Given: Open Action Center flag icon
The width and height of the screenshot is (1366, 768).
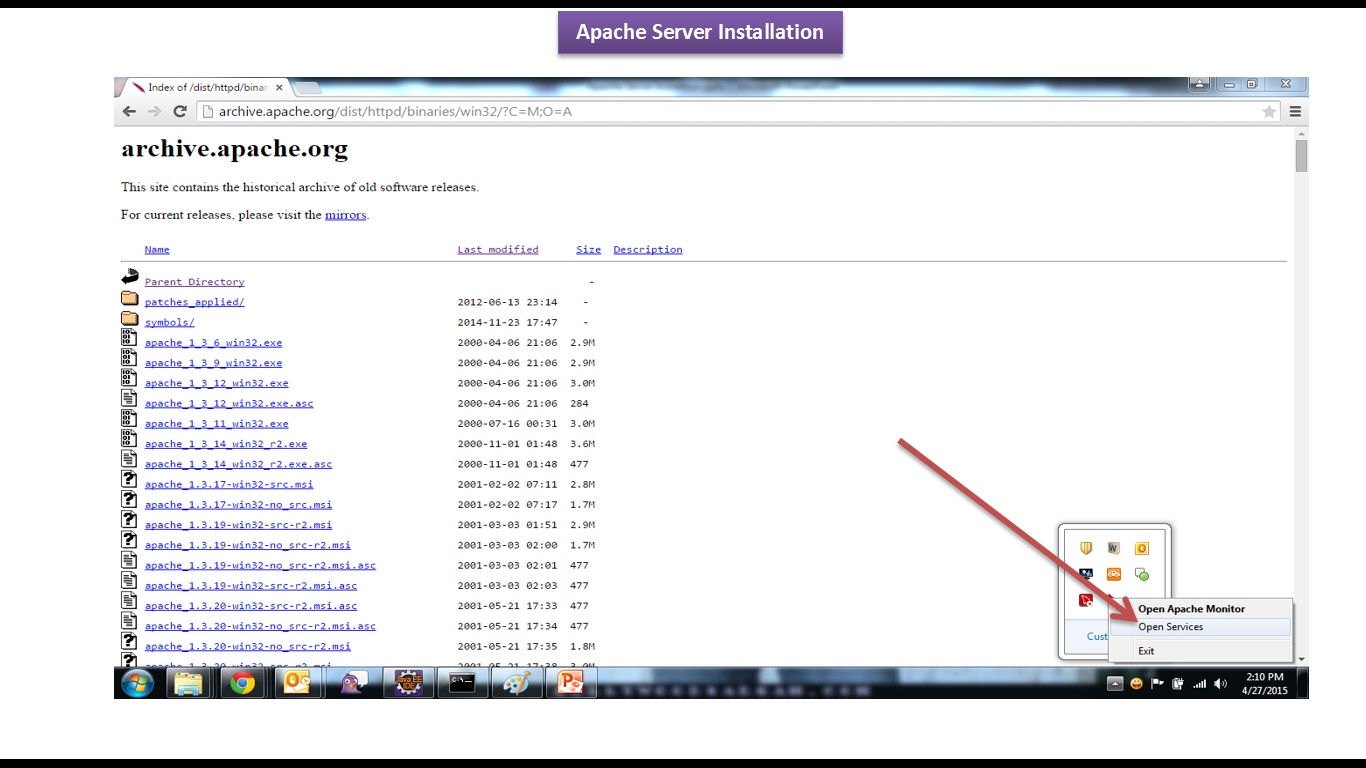Looking at the screenshot, I should coord(1157,684).
